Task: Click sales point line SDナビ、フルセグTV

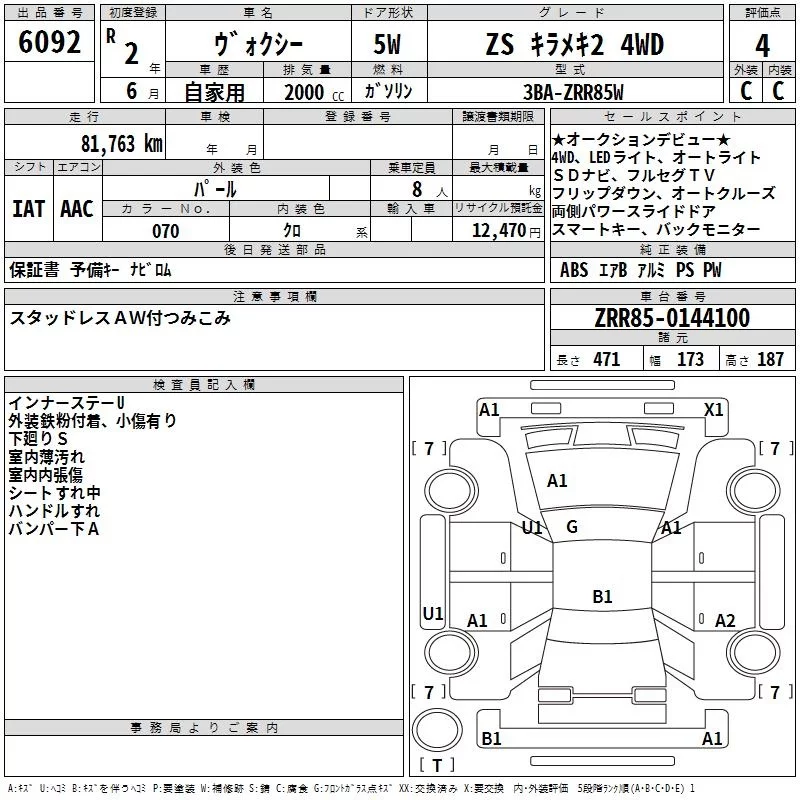Action: pos(634,176)
